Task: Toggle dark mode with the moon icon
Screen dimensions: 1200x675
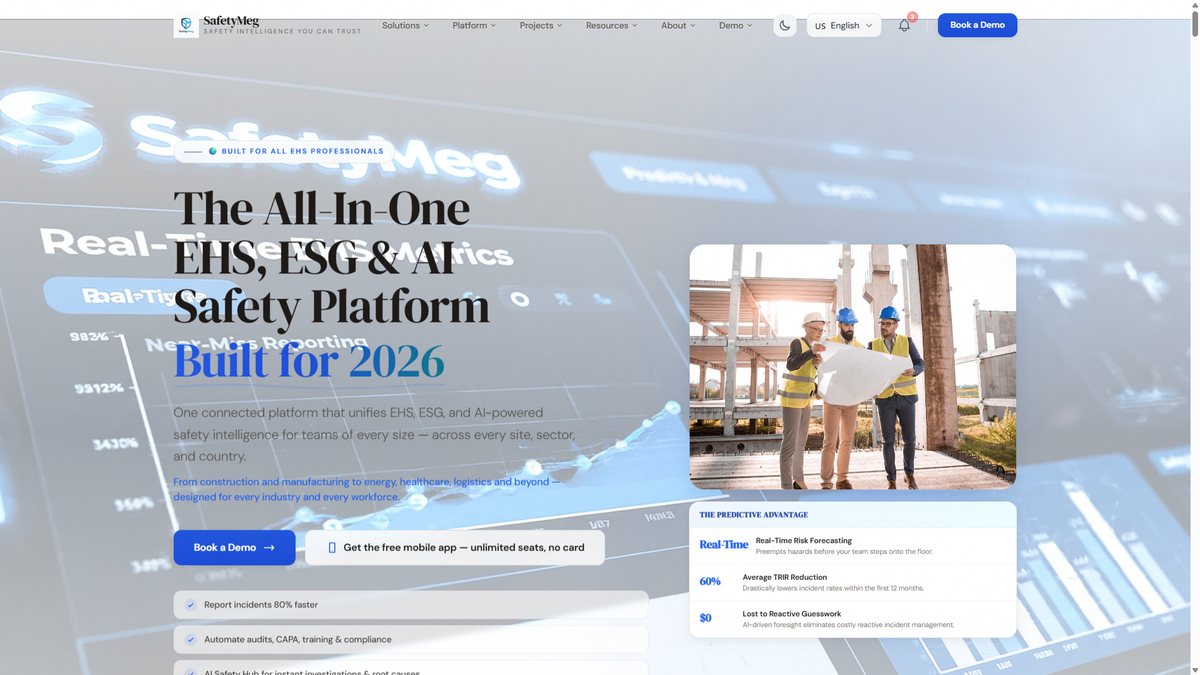Action: pyautogui.click(x=785, y=25)
